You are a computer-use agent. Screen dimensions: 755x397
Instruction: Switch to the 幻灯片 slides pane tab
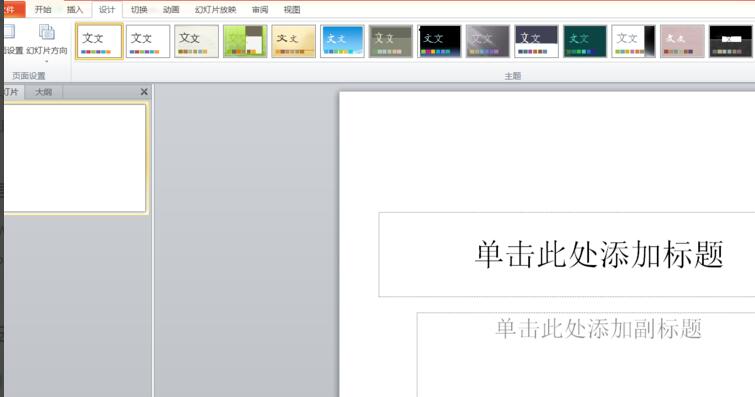pyautogui.click(x=12, y=92)
